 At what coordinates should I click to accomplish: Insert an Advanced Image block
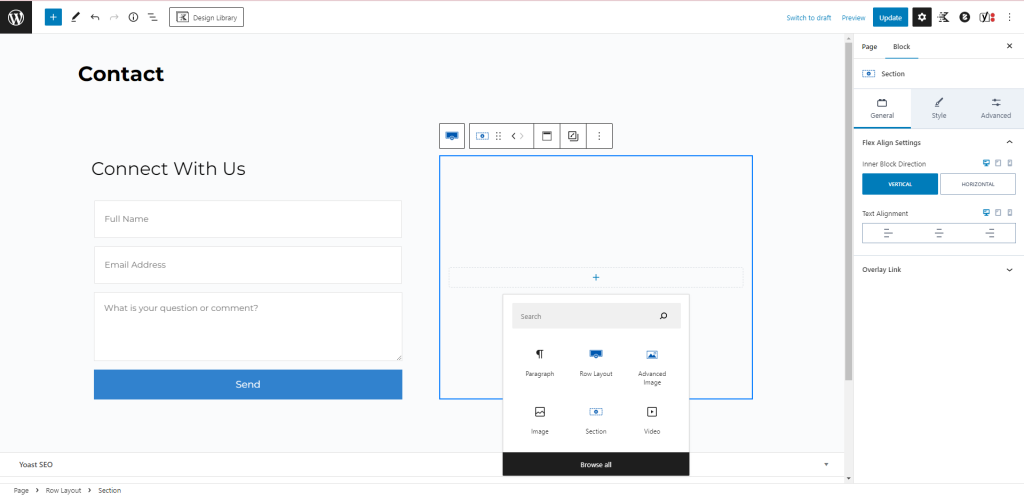point(651,366)
